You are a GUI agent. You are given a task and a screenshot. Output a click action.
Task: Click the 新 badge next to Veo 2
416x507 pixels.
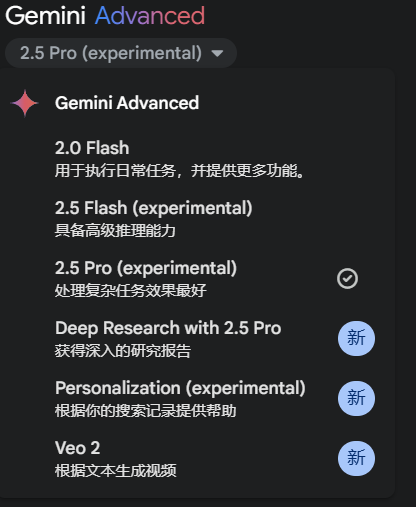tap(356, 458)
